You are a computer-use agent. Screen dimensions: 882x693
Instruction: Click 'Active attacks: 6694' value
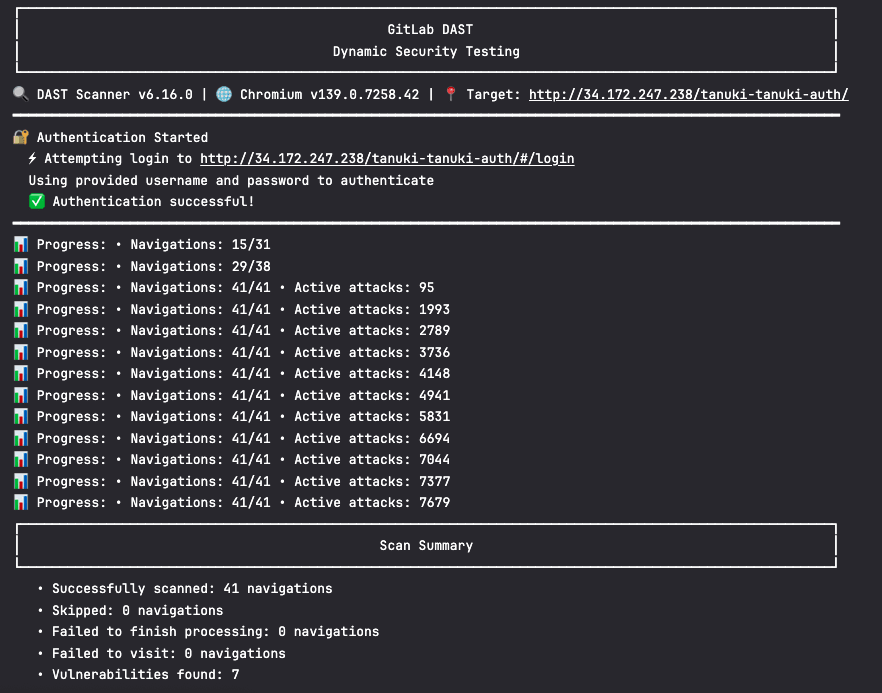(372, 438)
